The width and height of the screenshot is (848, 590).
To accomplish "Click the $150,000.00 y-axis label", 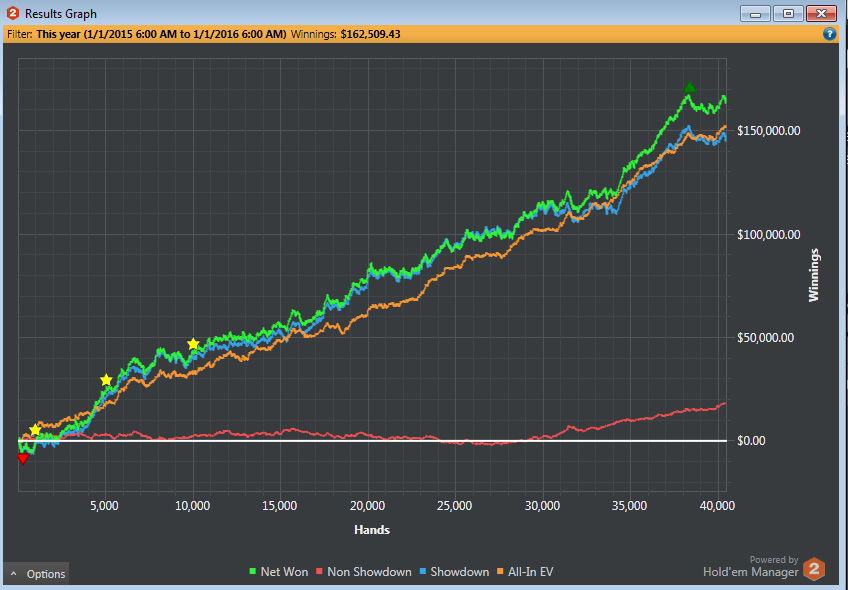I will click(x=765, y=131).
